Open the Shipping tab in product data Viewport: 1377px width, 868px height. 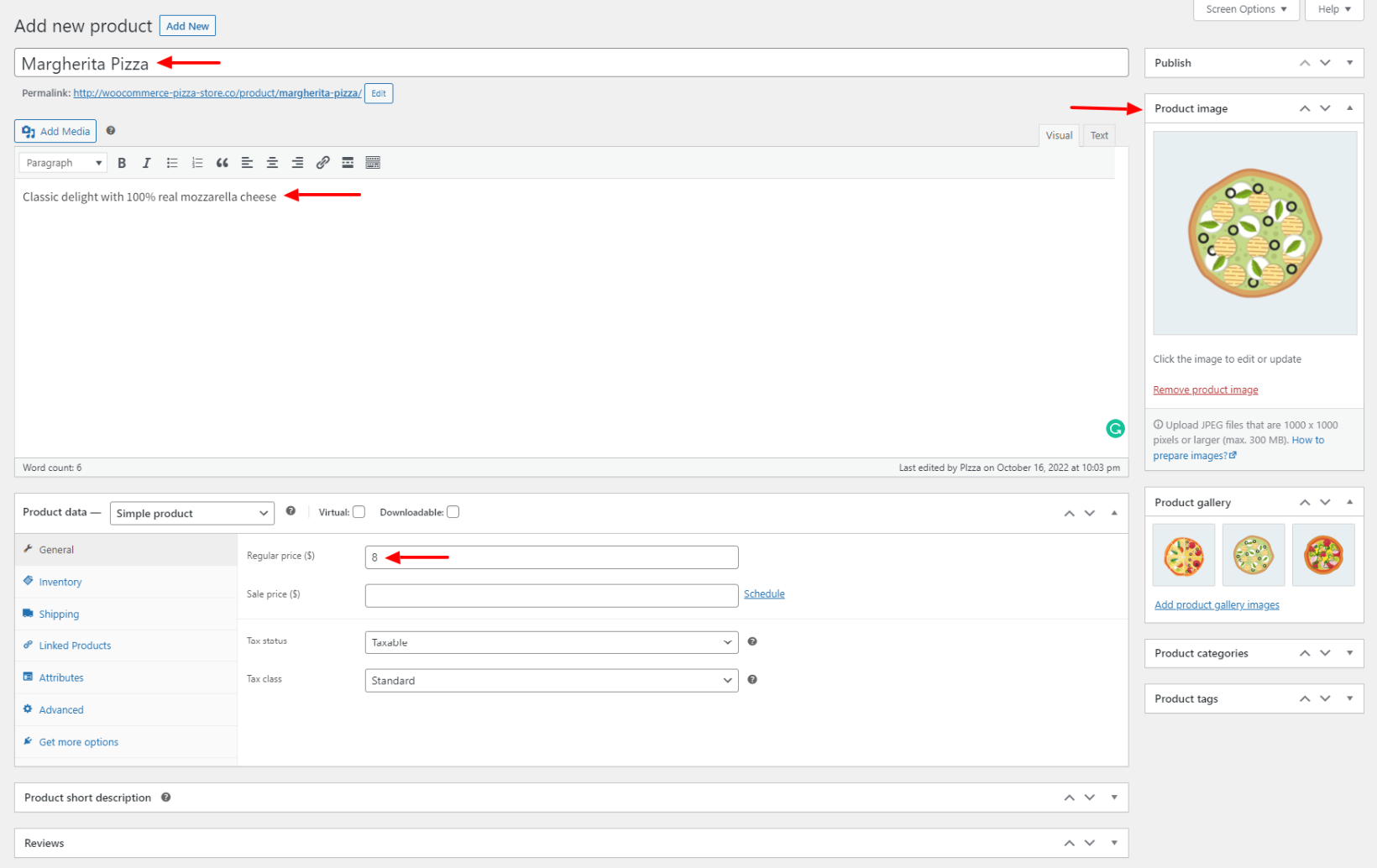point(59,614)
